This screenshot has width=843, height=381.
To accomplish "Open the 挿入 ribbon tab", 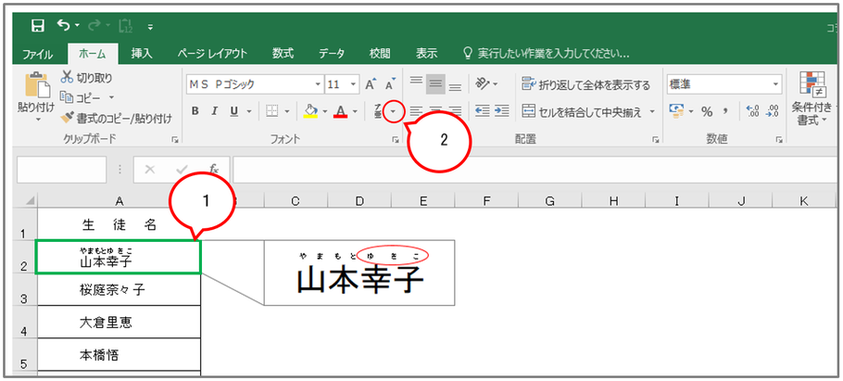I will pos(142,54).
